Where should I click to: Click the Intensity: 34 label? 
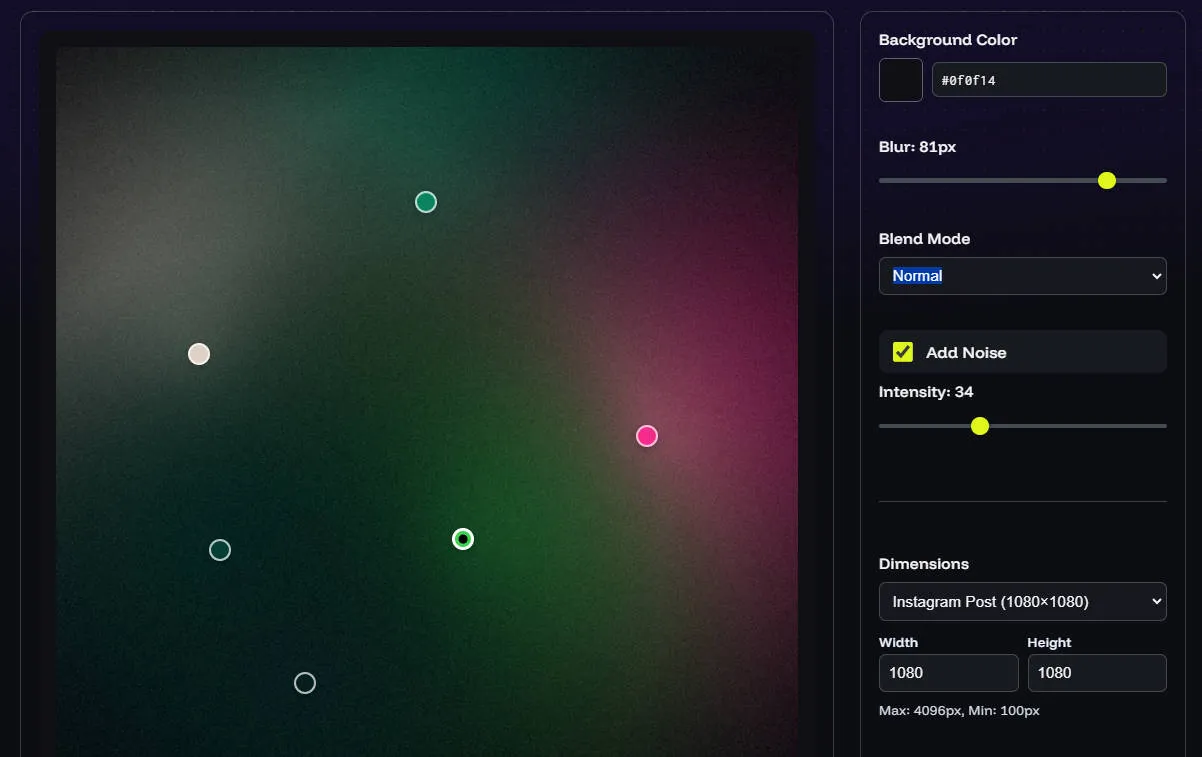click(926, 392)
